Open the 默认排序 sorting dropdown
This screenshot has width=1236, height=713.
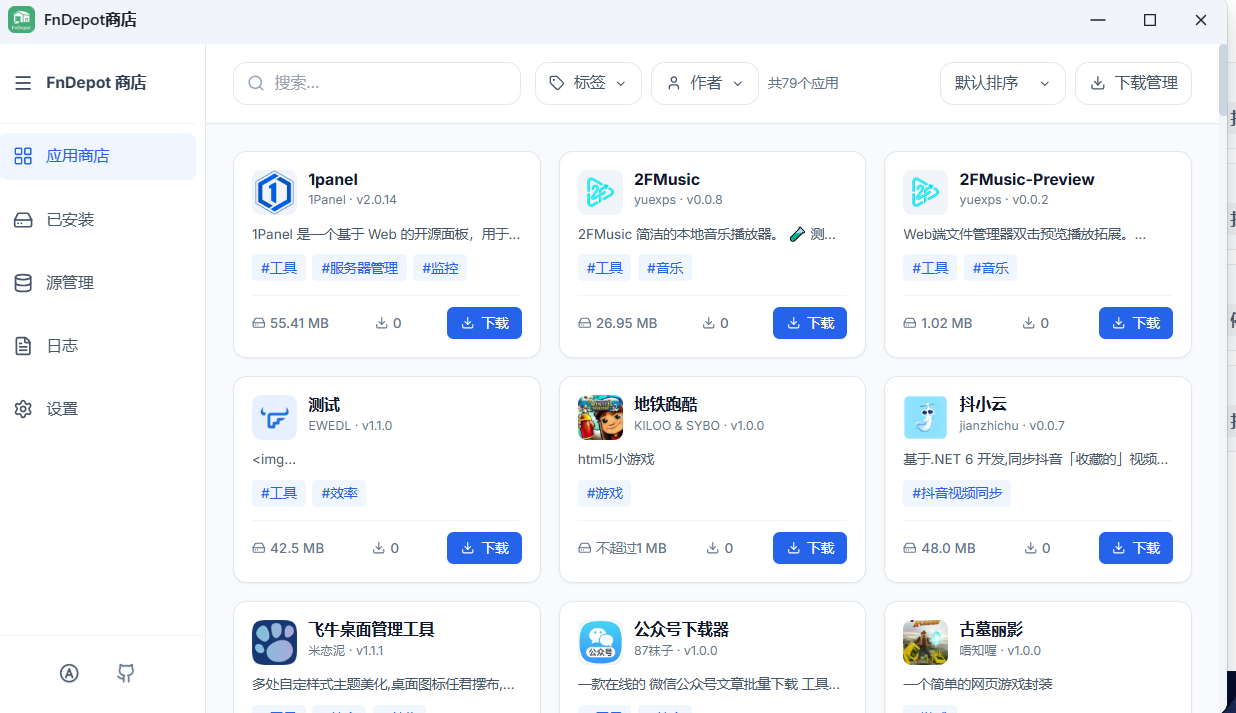coord(1001,84)
